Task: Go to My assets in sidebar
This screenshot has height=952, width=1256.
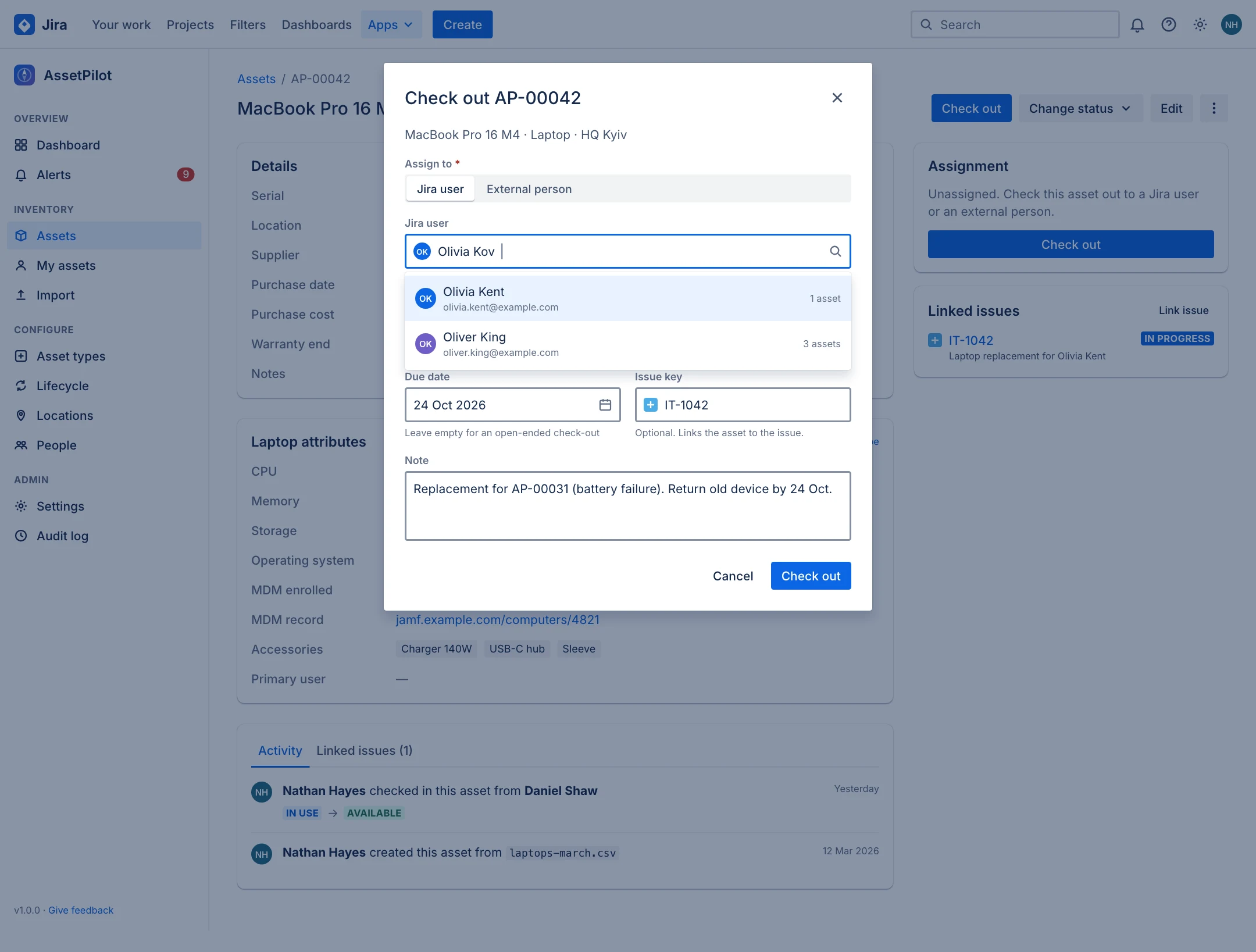Action: tap(104, 265)
